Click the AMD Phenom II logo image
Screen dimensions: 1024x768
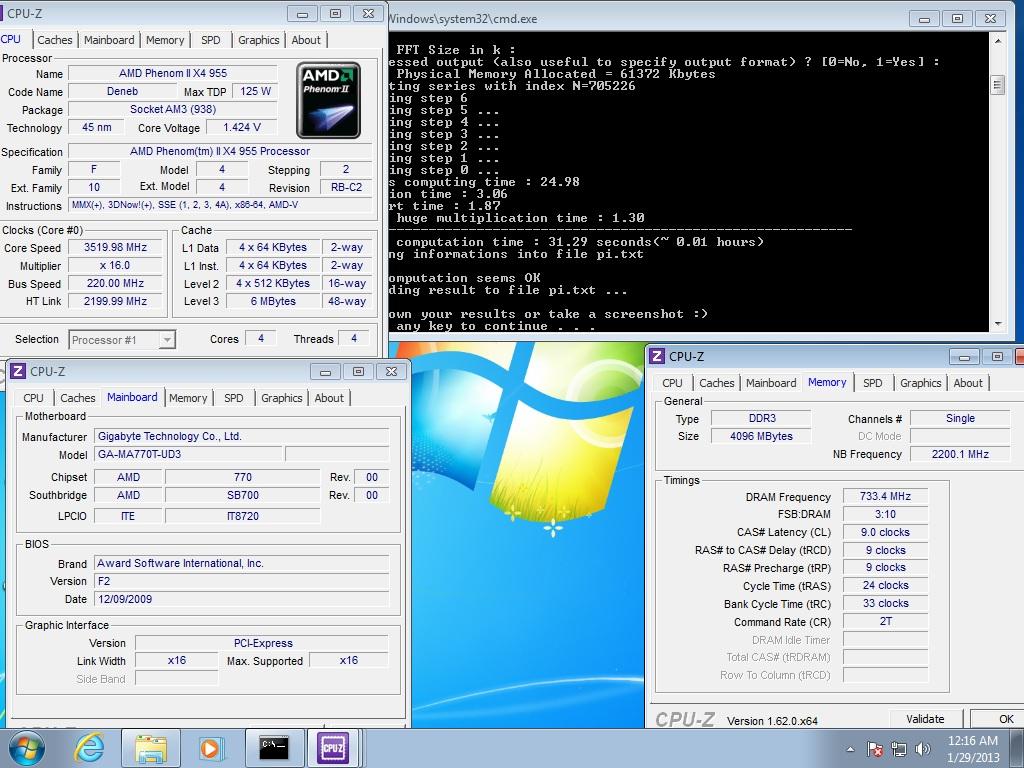click(x=328, y=100)
